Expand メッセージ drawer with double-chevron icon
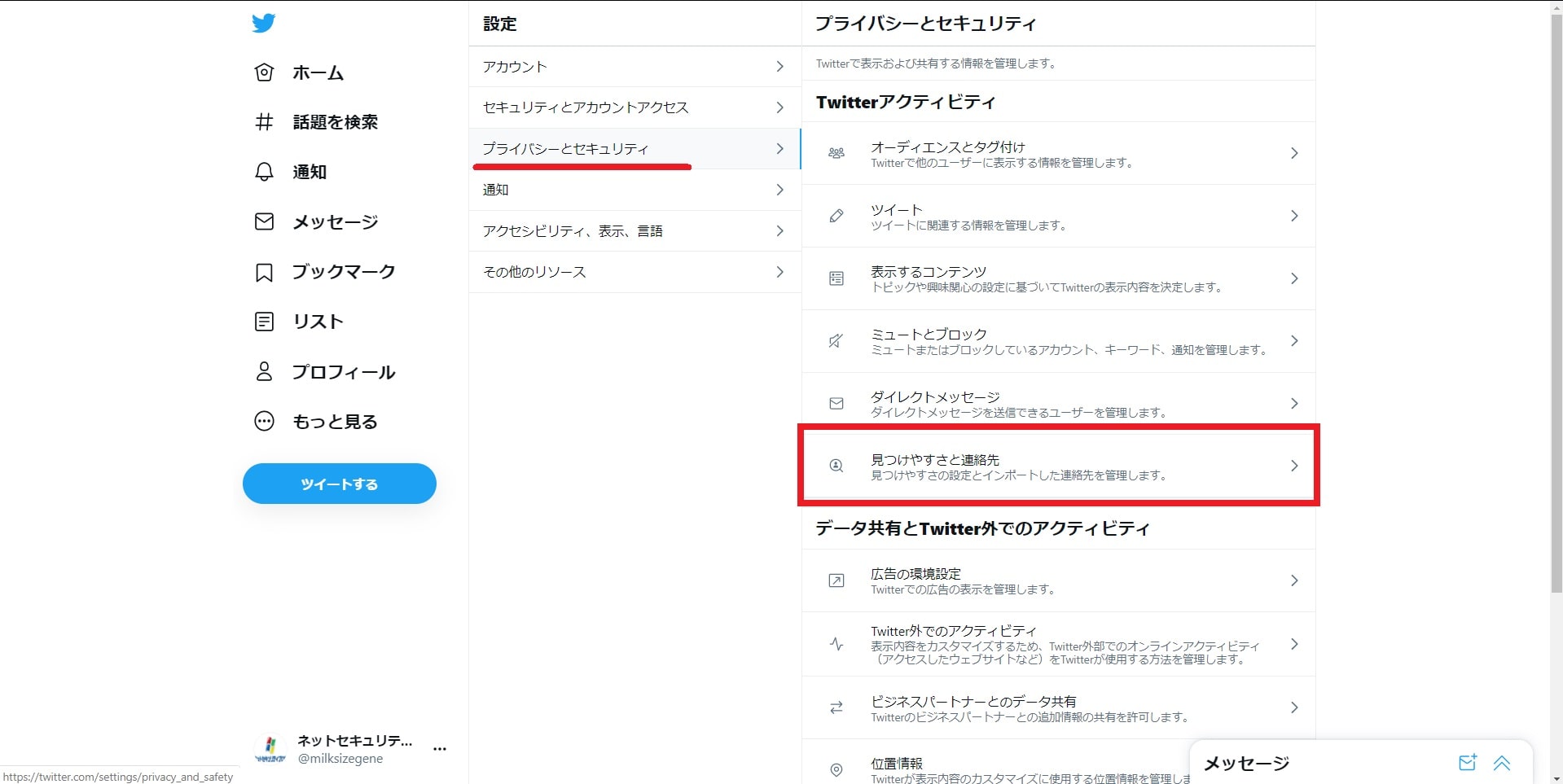The height and width of the screenshot is (784, 1563). coord(1502,763)
